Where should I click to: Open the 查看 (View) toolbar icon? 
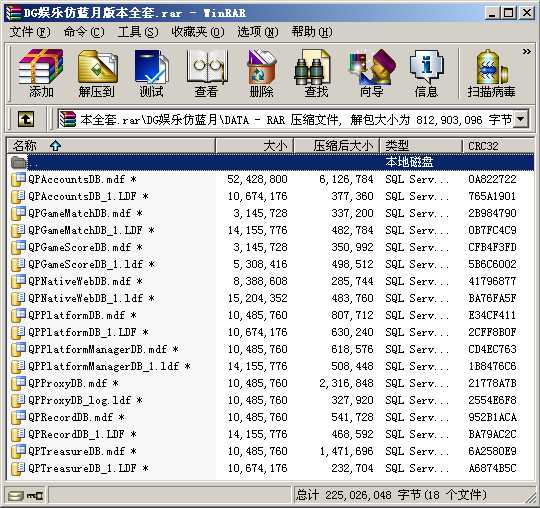207,73
